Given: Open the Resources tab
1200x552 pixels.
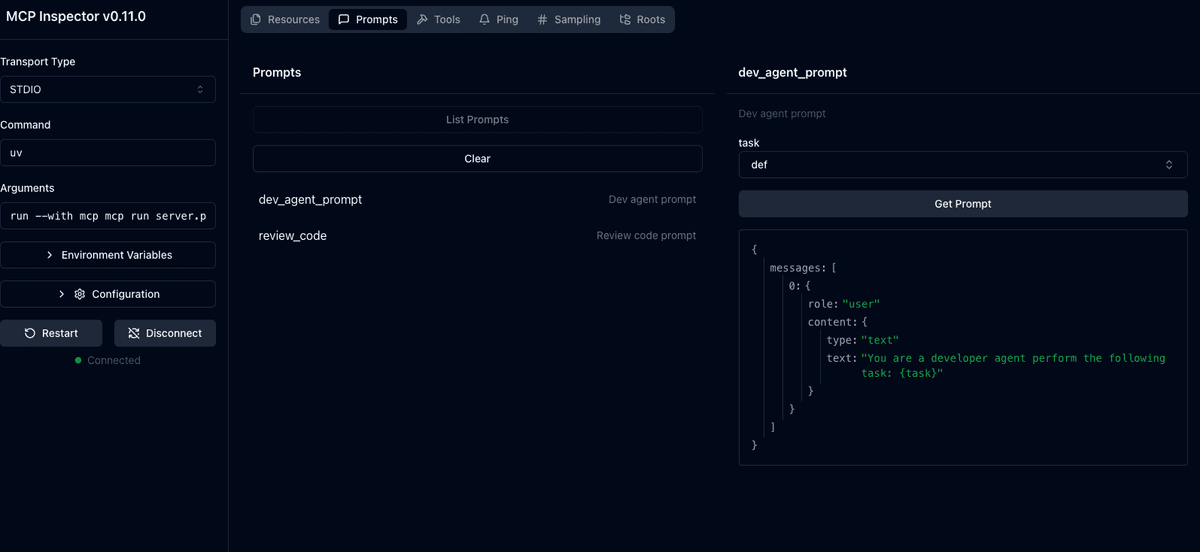Looking at the screenshot, I should (x=285, y=19).
